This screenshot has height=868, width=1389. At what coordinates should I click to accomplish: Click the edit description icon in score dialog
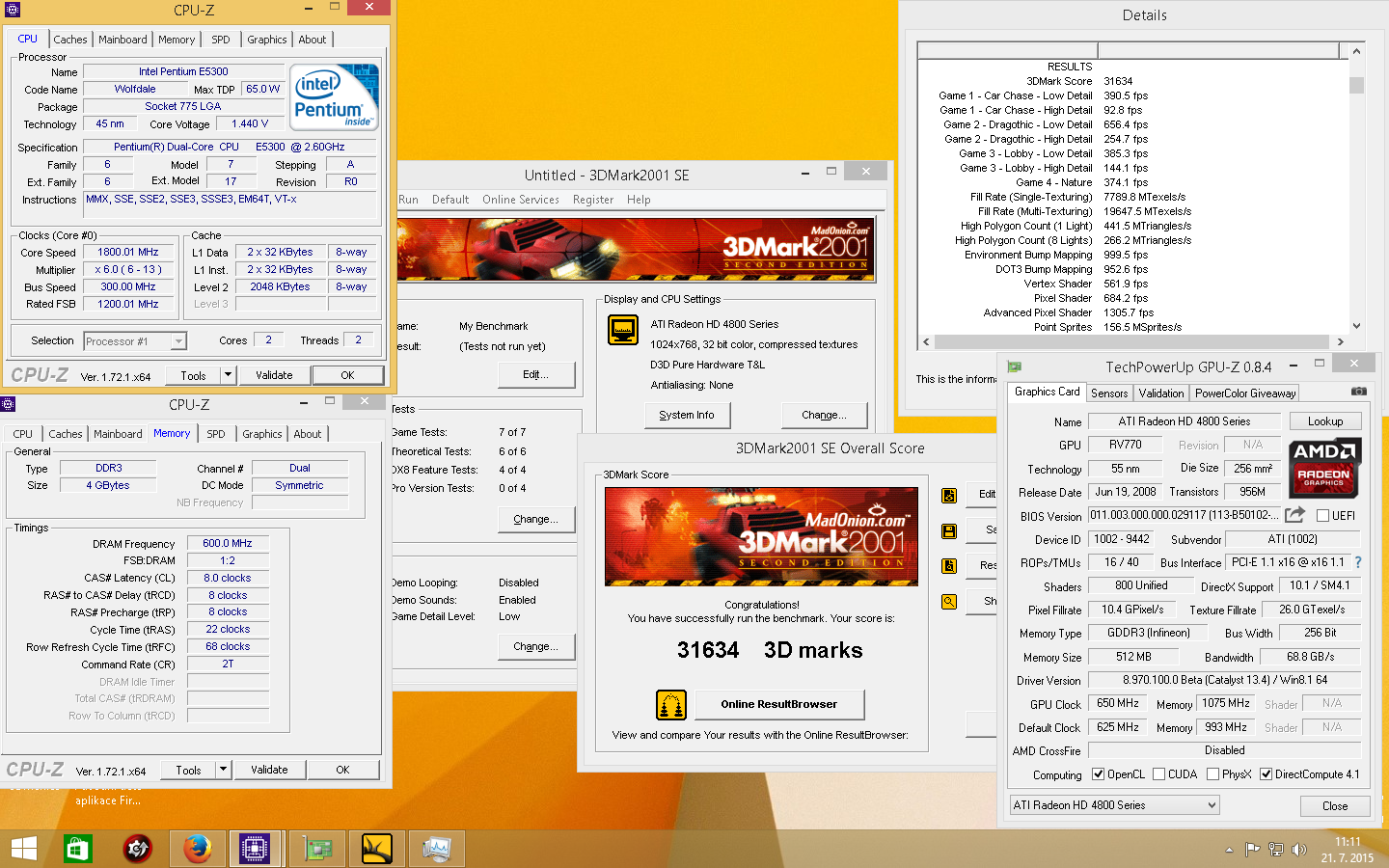click(949, 496)
